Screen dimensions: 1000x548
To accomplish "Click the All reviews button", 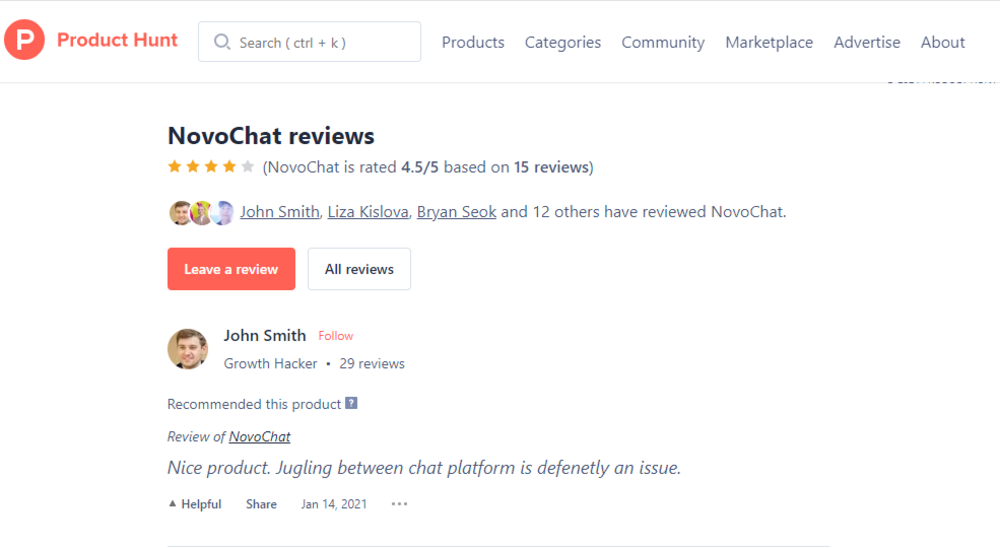I will [359, 269].
